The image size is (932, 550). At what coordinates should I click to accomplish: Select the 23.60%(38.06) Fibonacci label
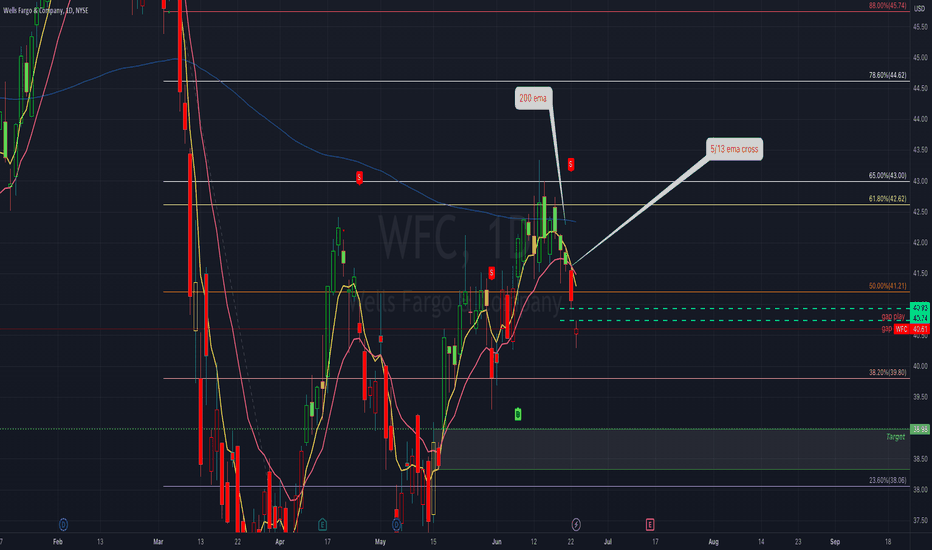(887, 480)
